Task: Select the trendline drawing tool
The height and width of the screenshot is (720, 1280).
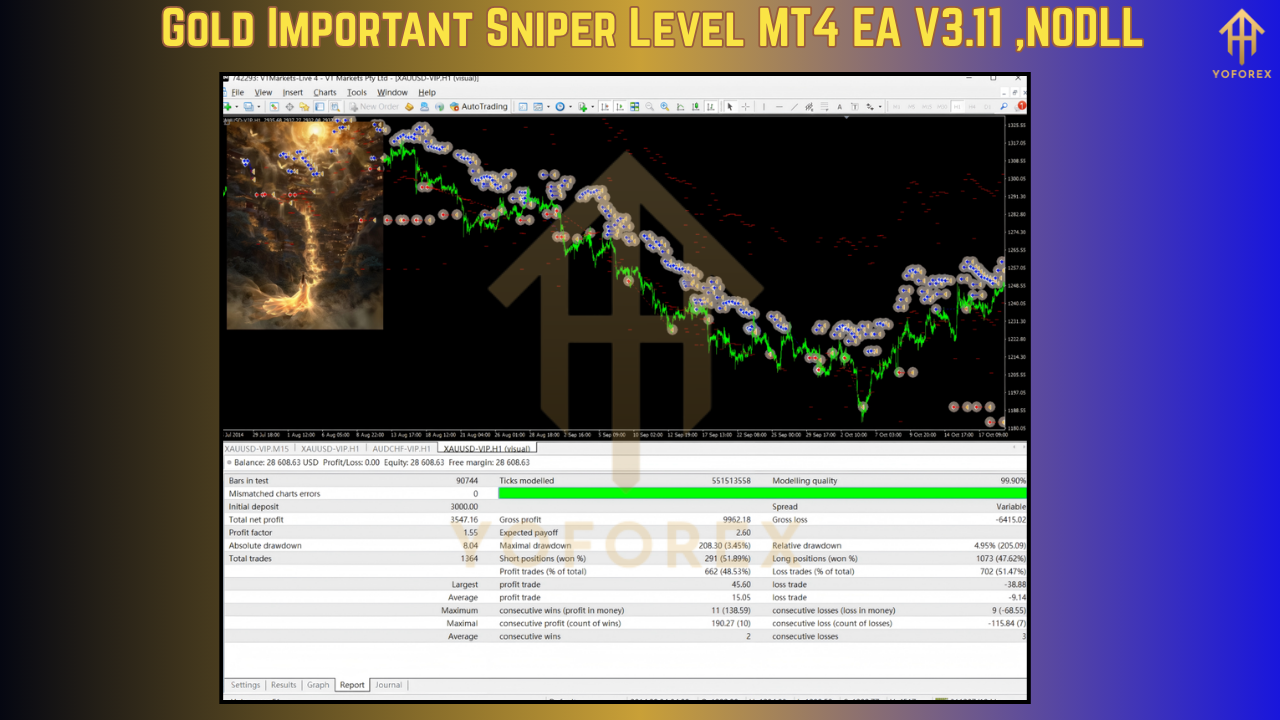Action: 795,106
